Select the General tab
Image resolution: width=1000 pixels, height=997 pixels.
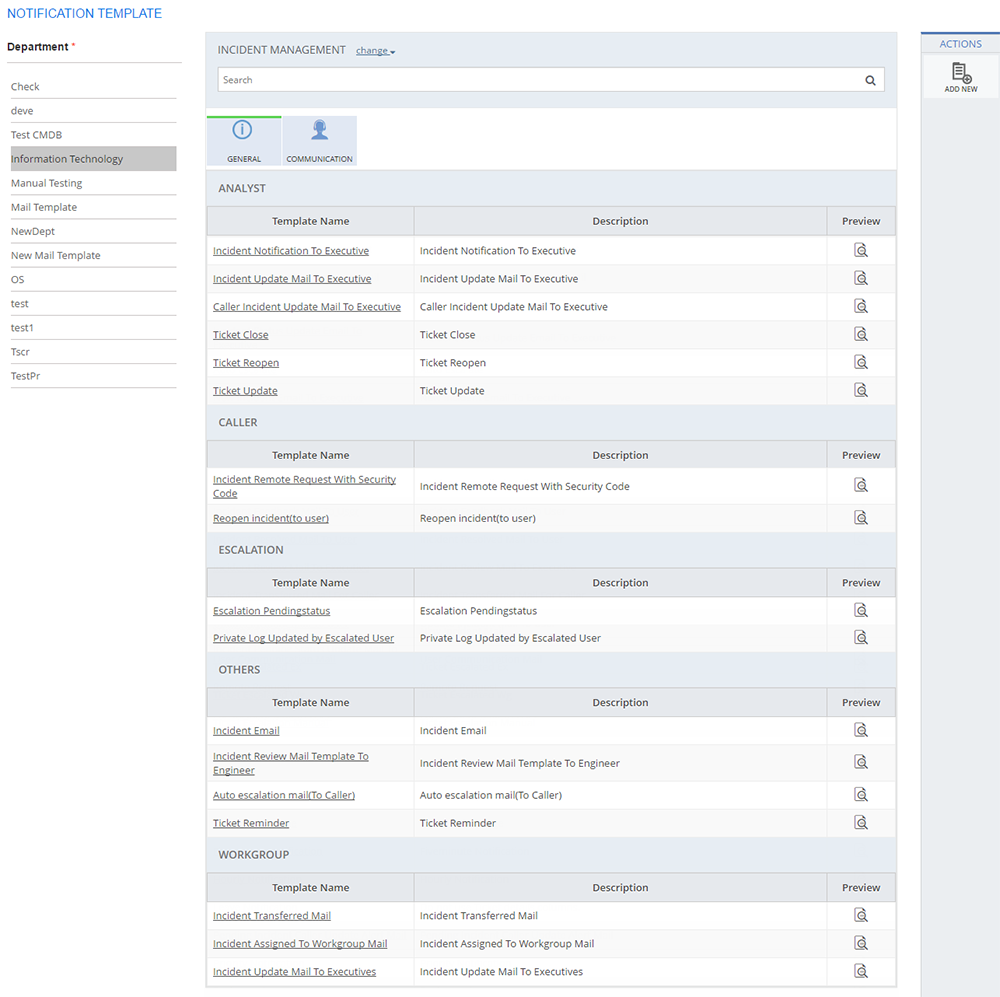[x=243, y=141]
